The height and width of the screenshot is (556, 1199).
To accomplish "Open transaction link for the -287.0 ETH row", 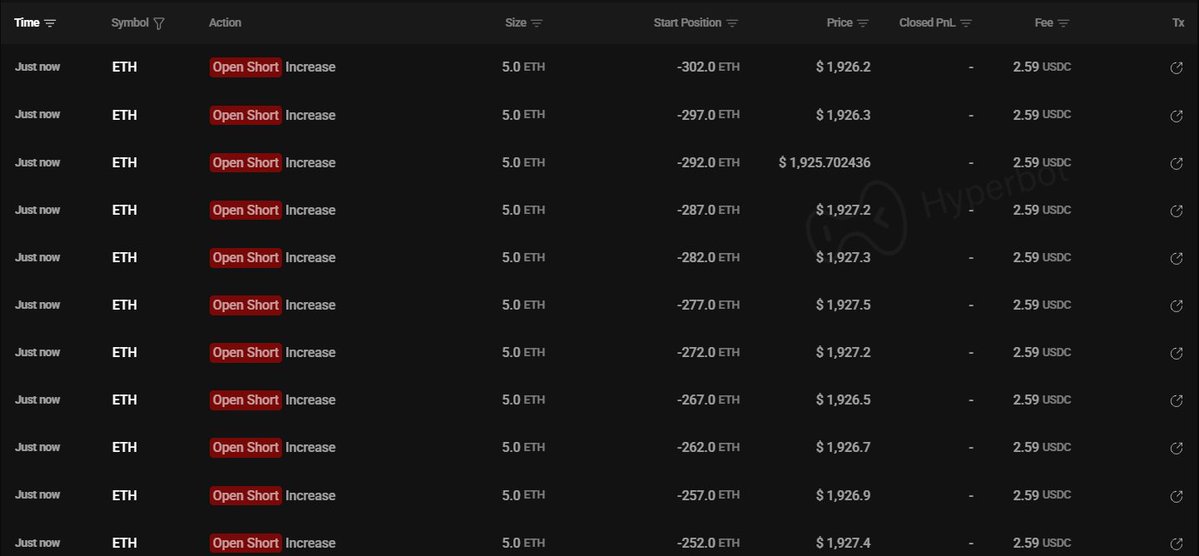I will (x=1177, y=211).
